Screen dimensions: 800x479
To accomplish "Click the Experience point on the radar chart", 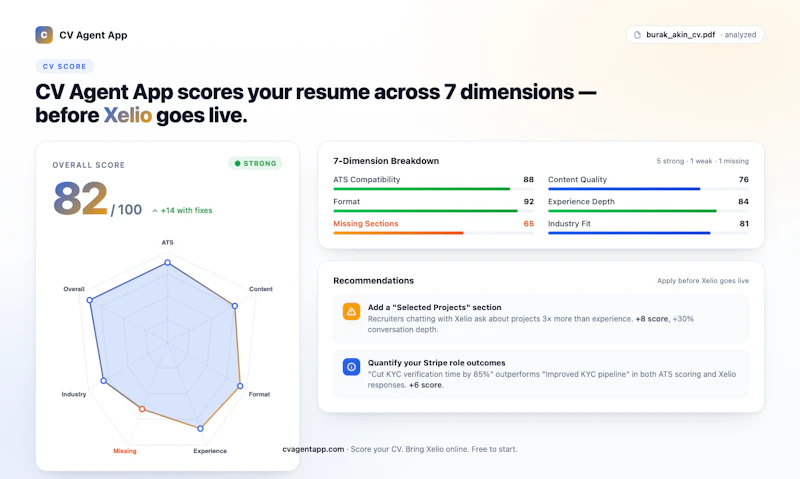I will (201, 428).
